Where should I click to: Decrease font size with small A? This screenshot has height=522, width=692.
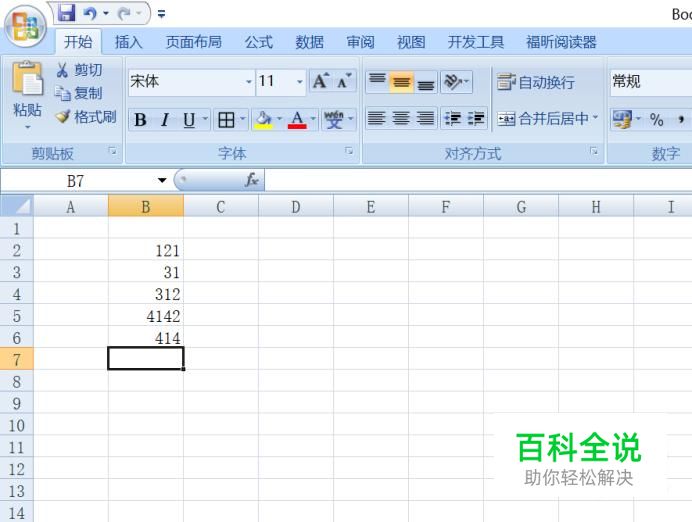pyautogui.click(x=344, y=81)
